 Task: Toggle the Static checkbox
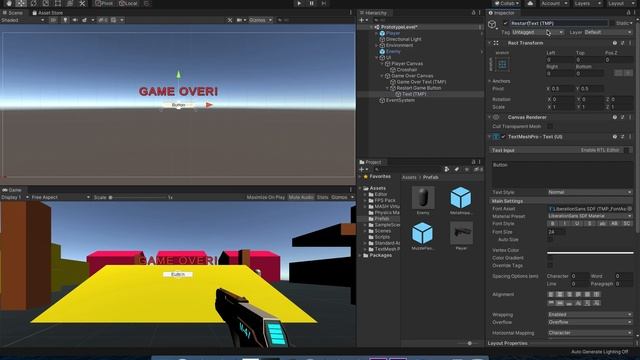[x=613, y=24]
